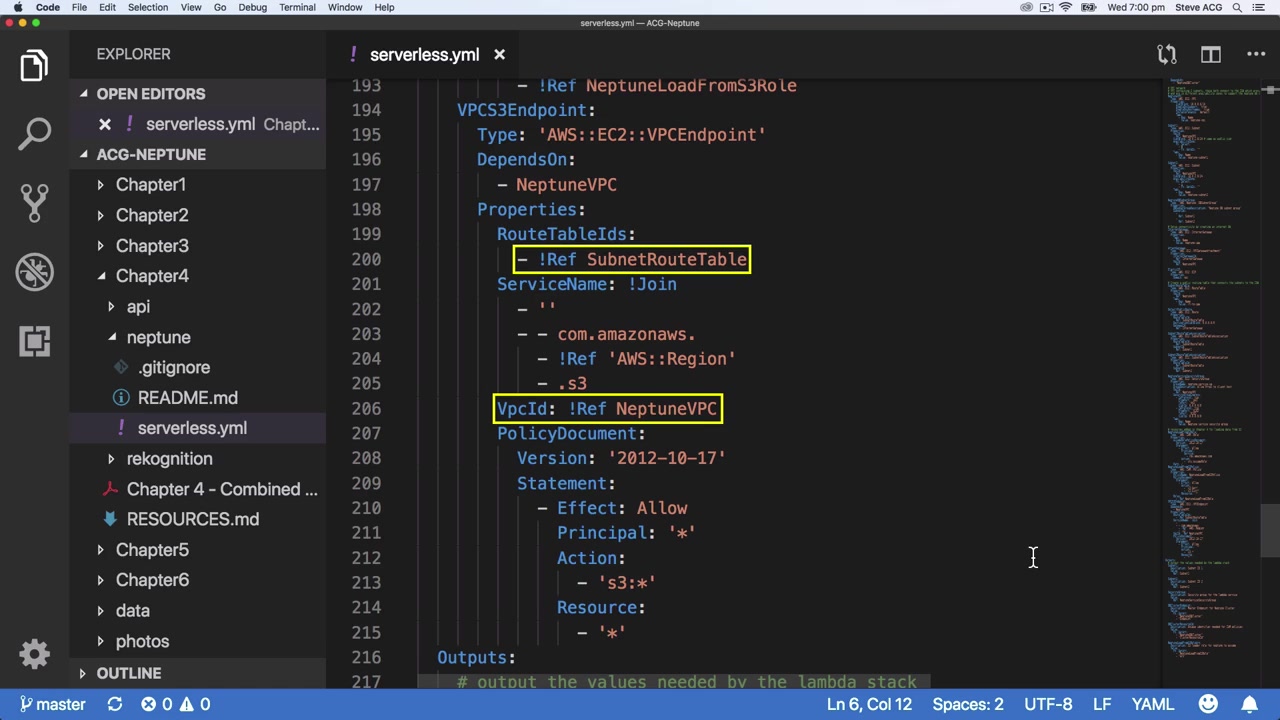Expand the OUTLINE section
The image size is (1280, 720).
(128, 673)
